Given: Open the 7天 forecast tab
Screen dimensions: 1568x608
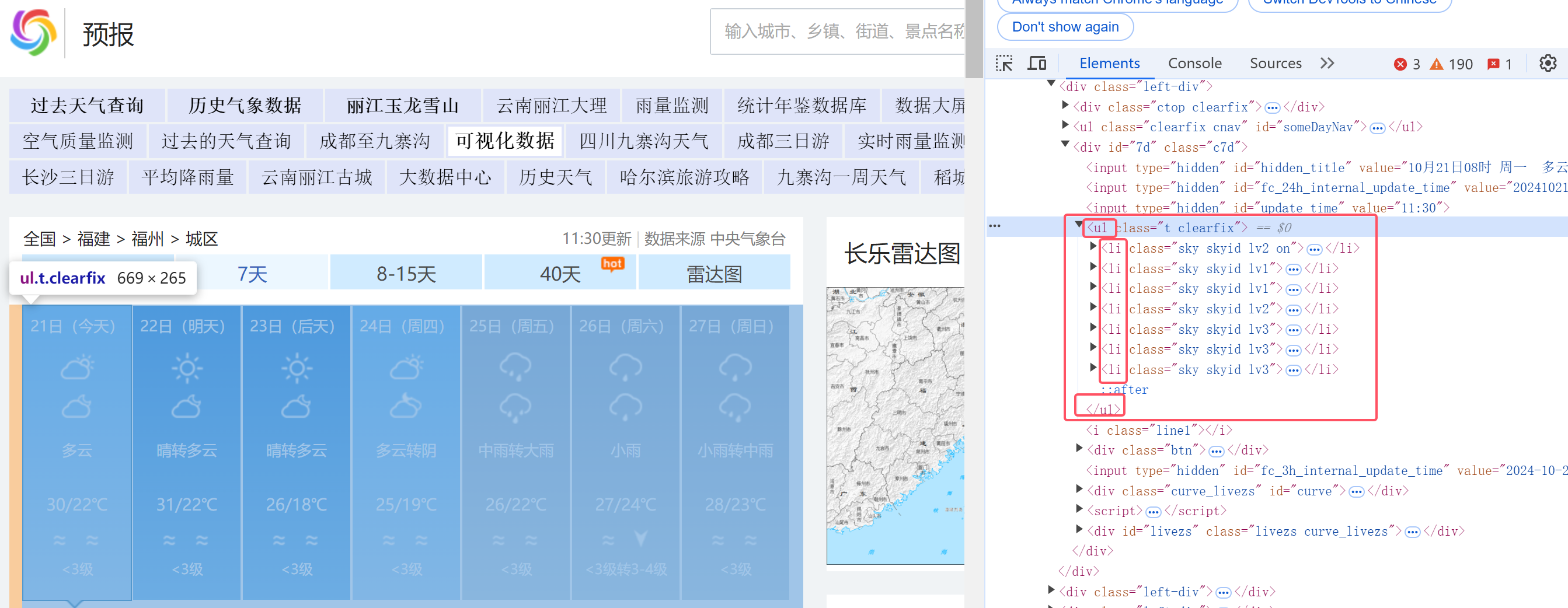Looking at the screenshot, I should (x=252, y=274).
